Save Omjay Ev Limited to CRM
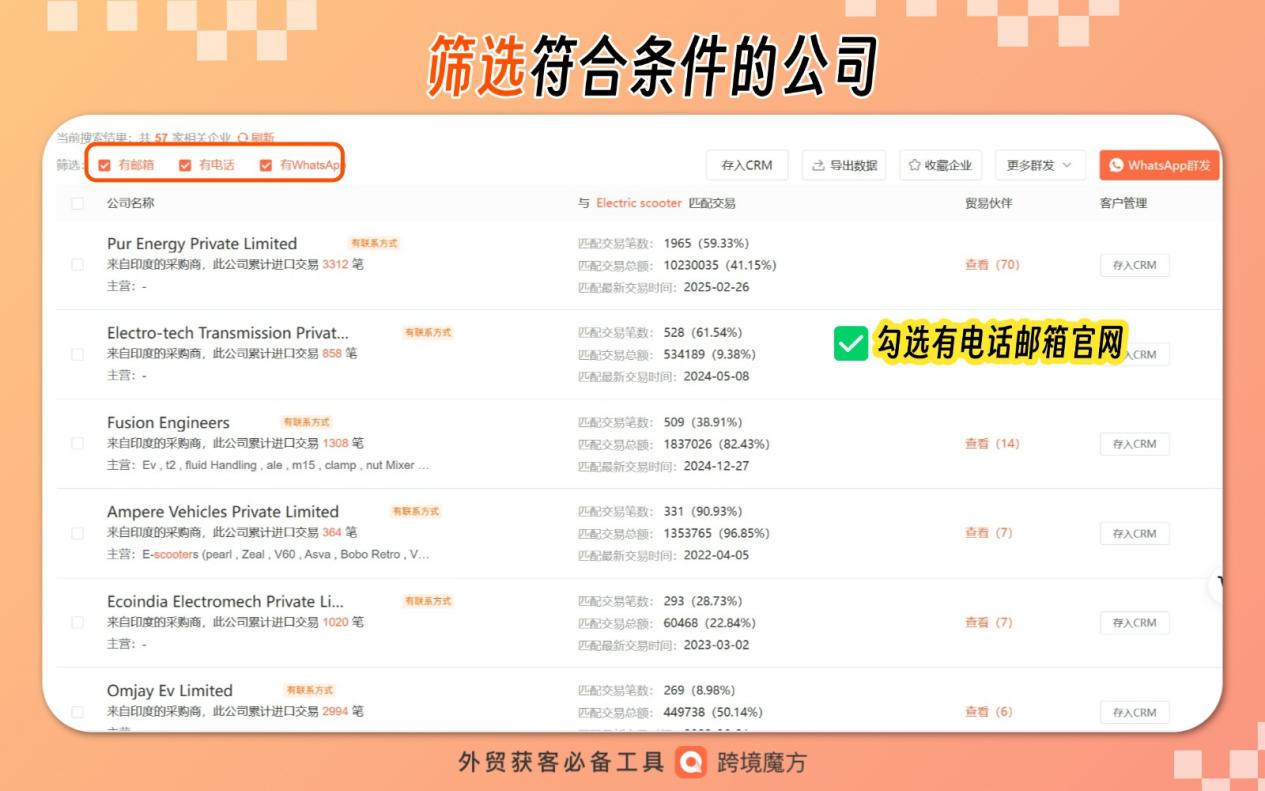 coord(1134,712)
